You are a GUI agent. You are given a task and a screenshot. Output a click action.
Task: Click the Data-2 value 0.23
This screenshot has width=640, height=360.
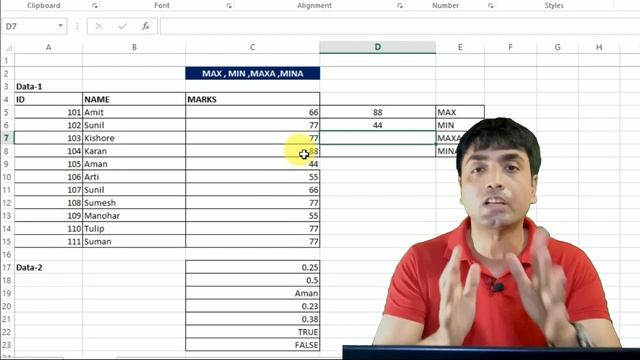coord(253,307)
